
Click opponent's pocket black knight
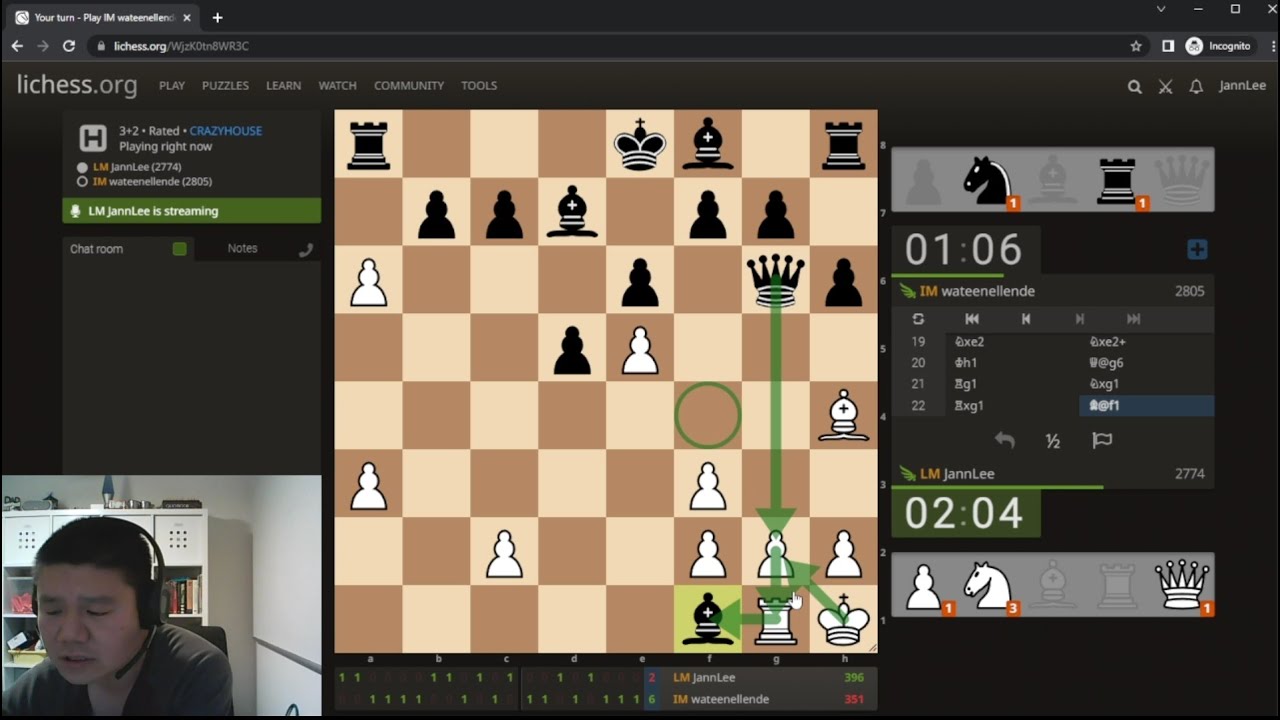[x=989, y=180]
